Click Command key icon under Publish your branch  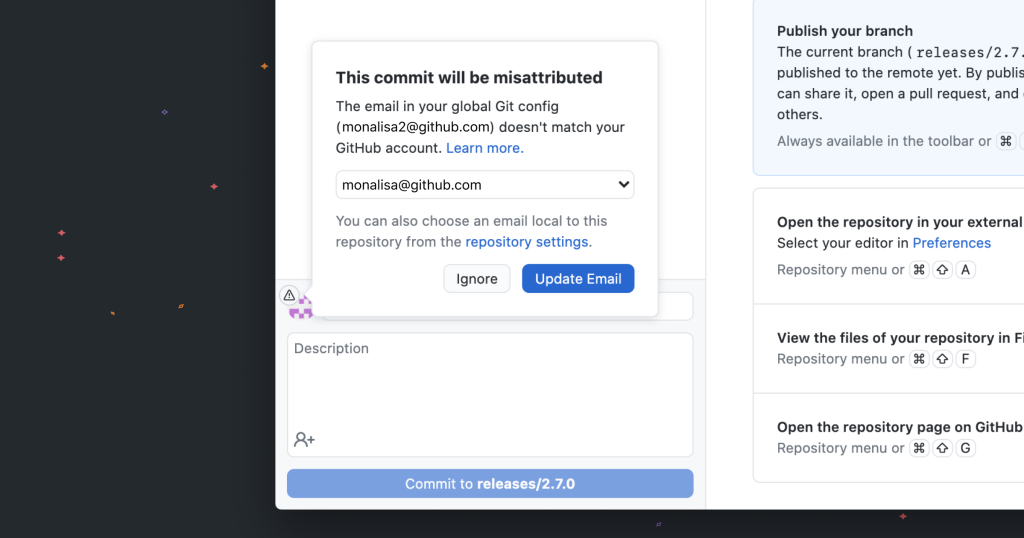coord(1006,141)
